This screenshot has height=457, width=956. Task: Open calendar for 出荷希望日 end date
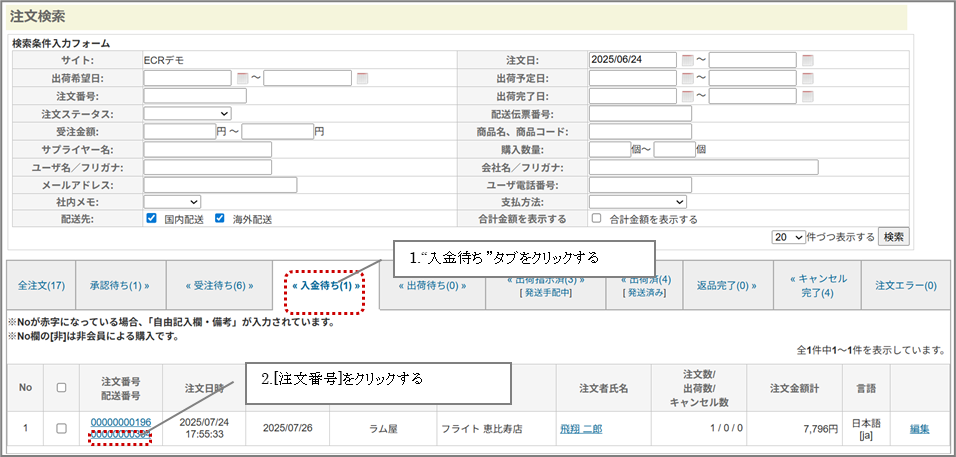(x=362, y=78)
